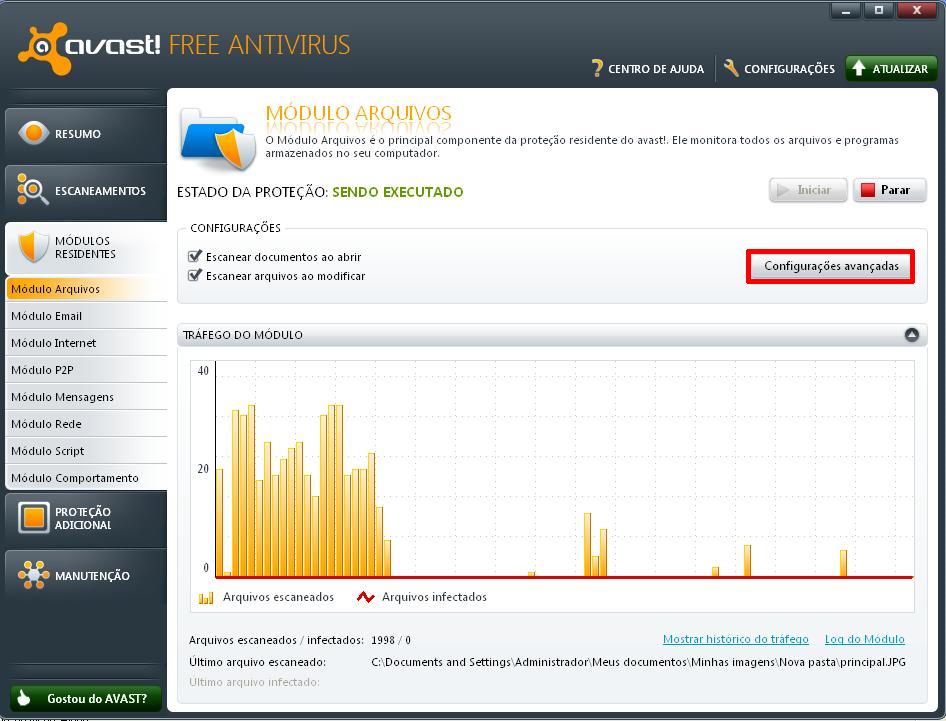Maximize the avast window
Image resolution: width=946 pixels, height=721 pixels.
[x=878, y=11]
